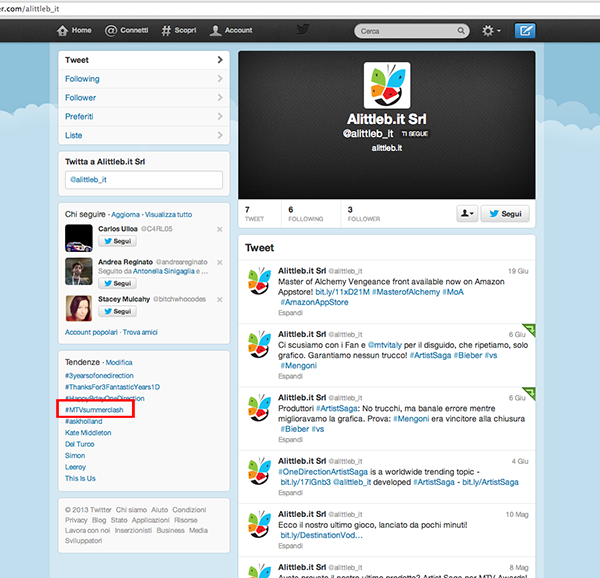Open #MasterofAlchemy hashtag

tap(406, 292)
